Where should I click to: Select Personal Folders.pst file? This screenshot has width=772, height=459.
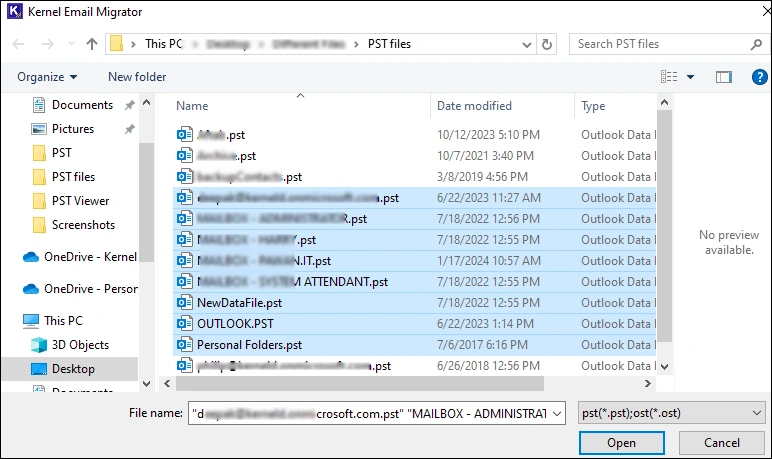click(414, 345)
